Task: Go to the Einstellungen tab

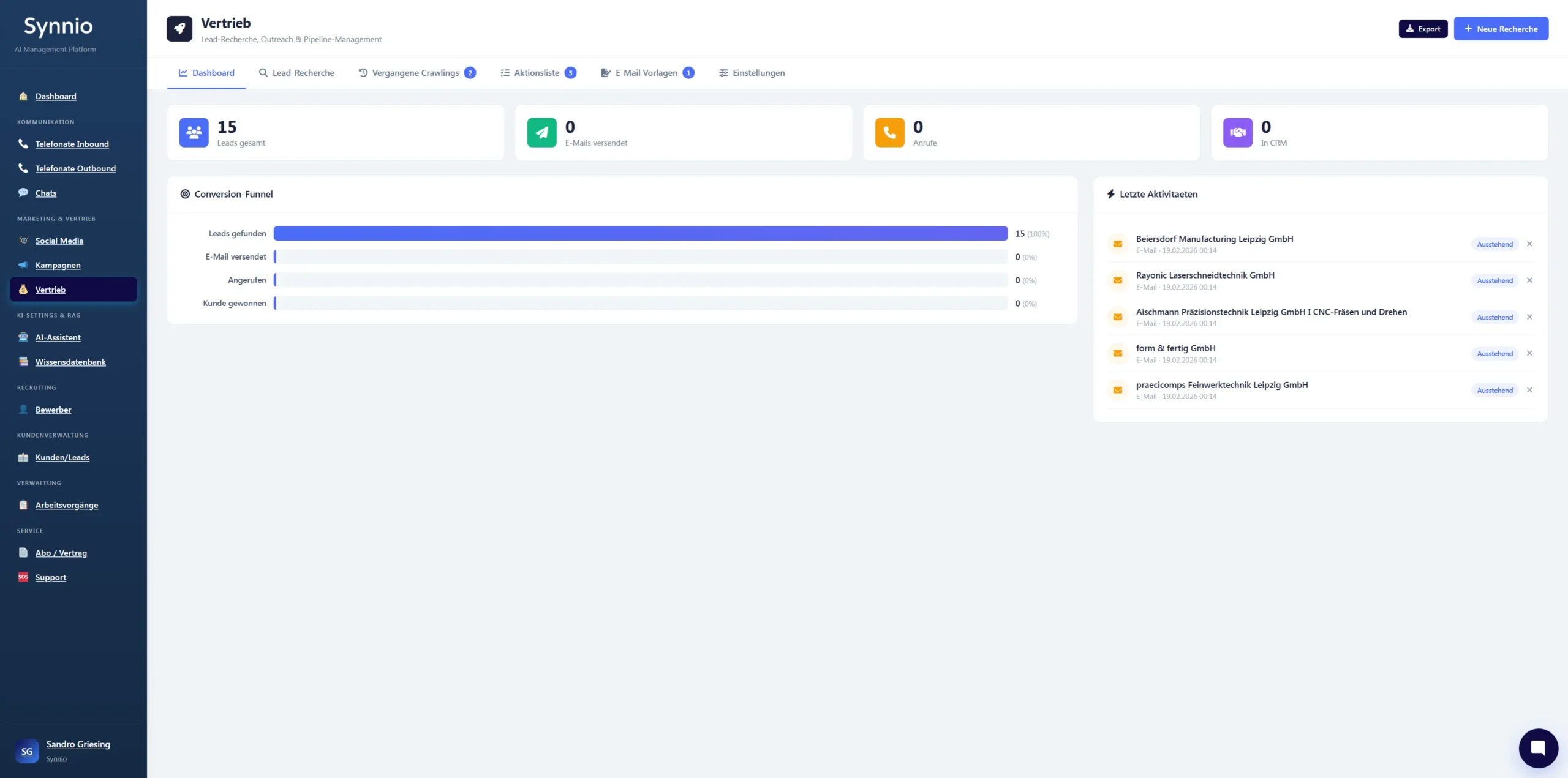Action: 752,73
